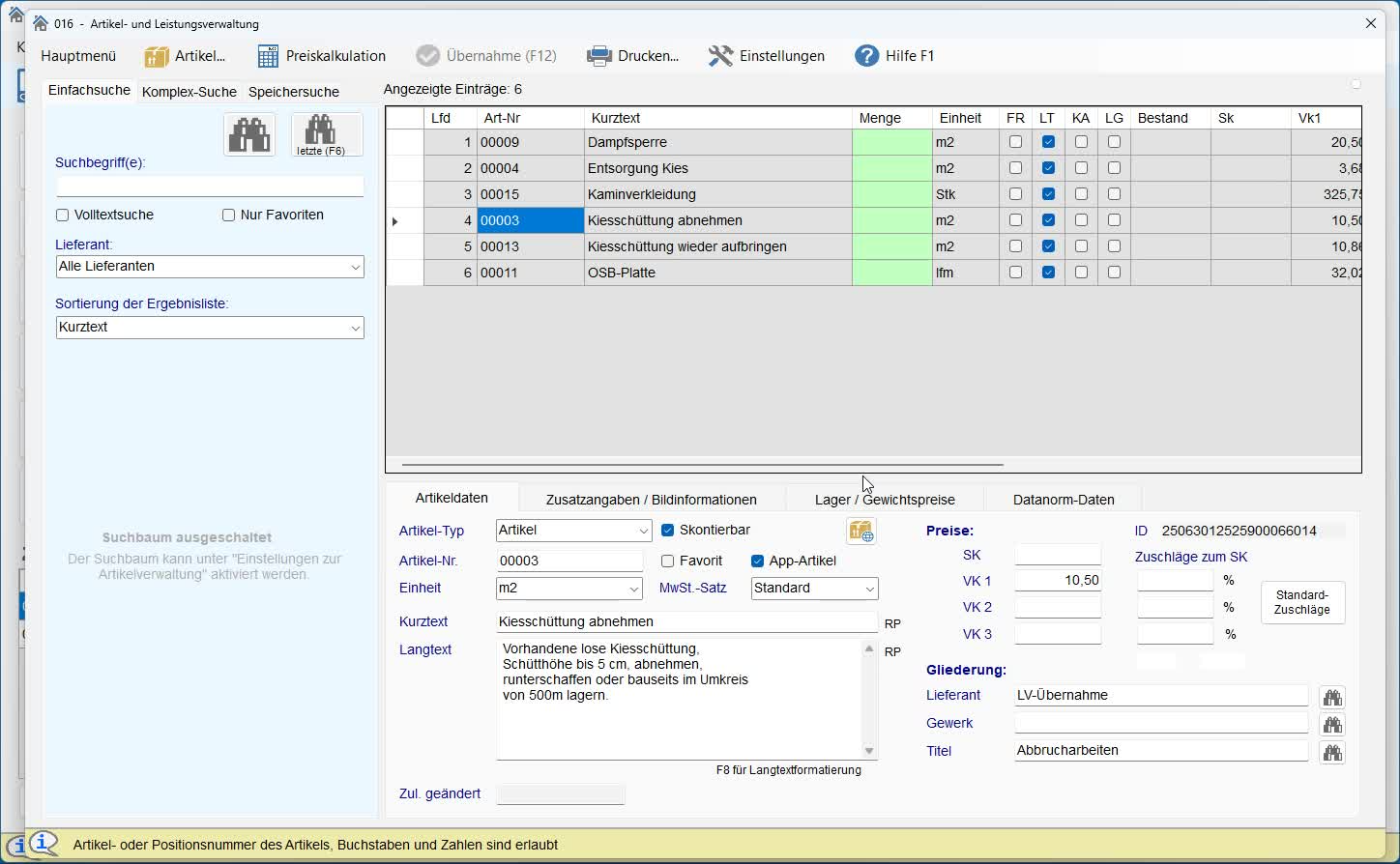This screenshot has height=864, width=1400.
Task: Uncheck the App-Artikel checkbox
Action: click(x=757, y=562)
